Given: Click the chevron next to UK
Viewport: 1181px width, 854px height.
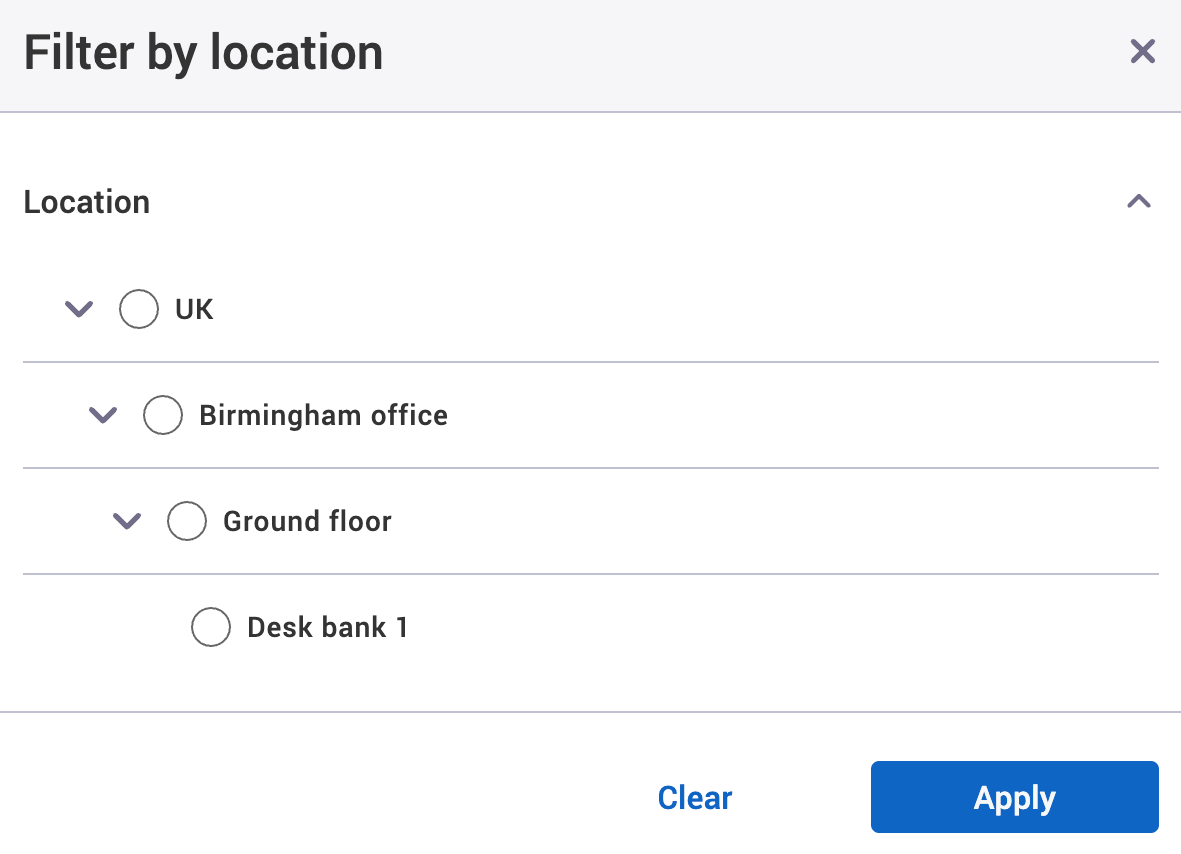Looking at the screenshot, I should 78,309.
